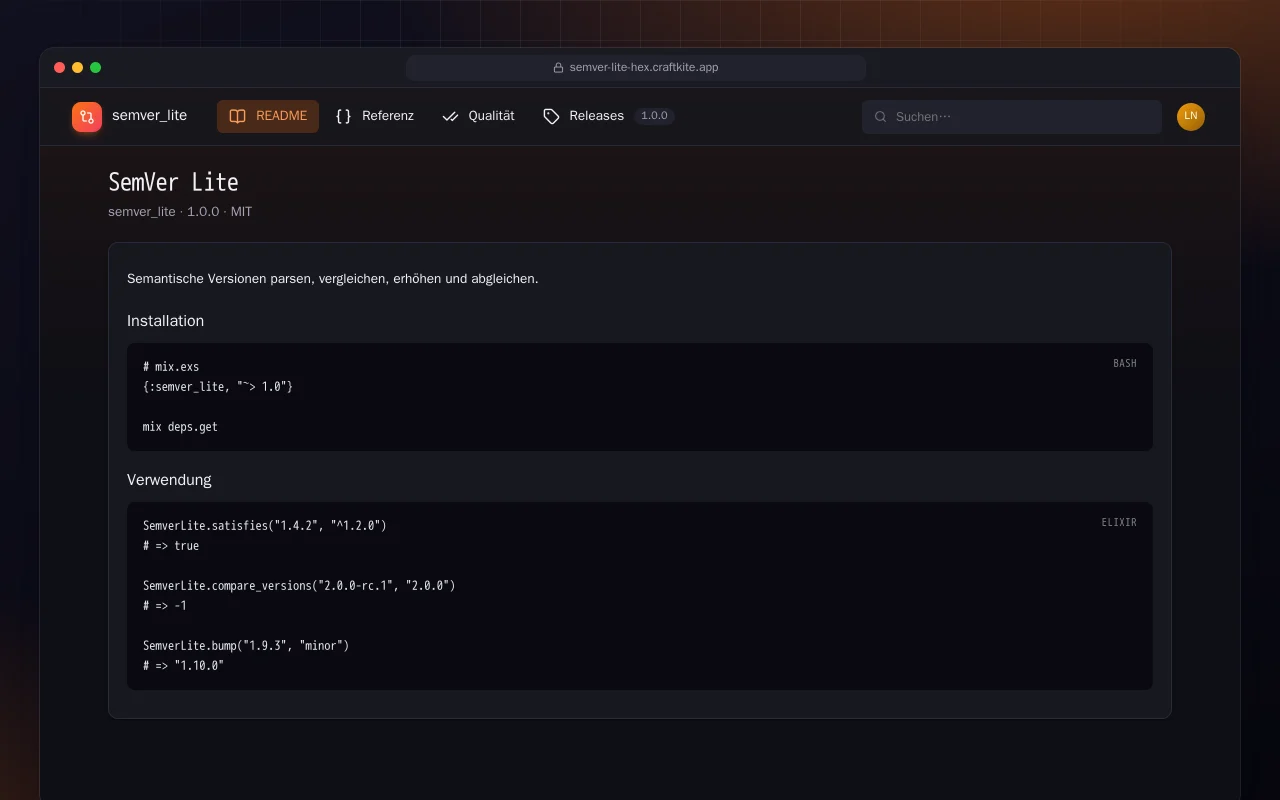Viewport: 1280px width, 800px height.
Task: Click the Verwendung section heading
Action: click(169, 480)
